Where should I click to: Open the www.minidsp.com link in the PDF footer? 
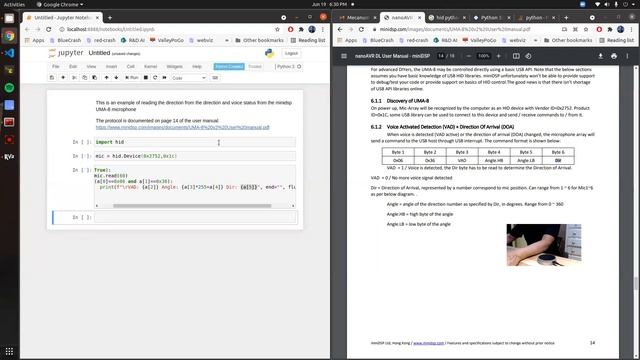(x=429, y=343)
